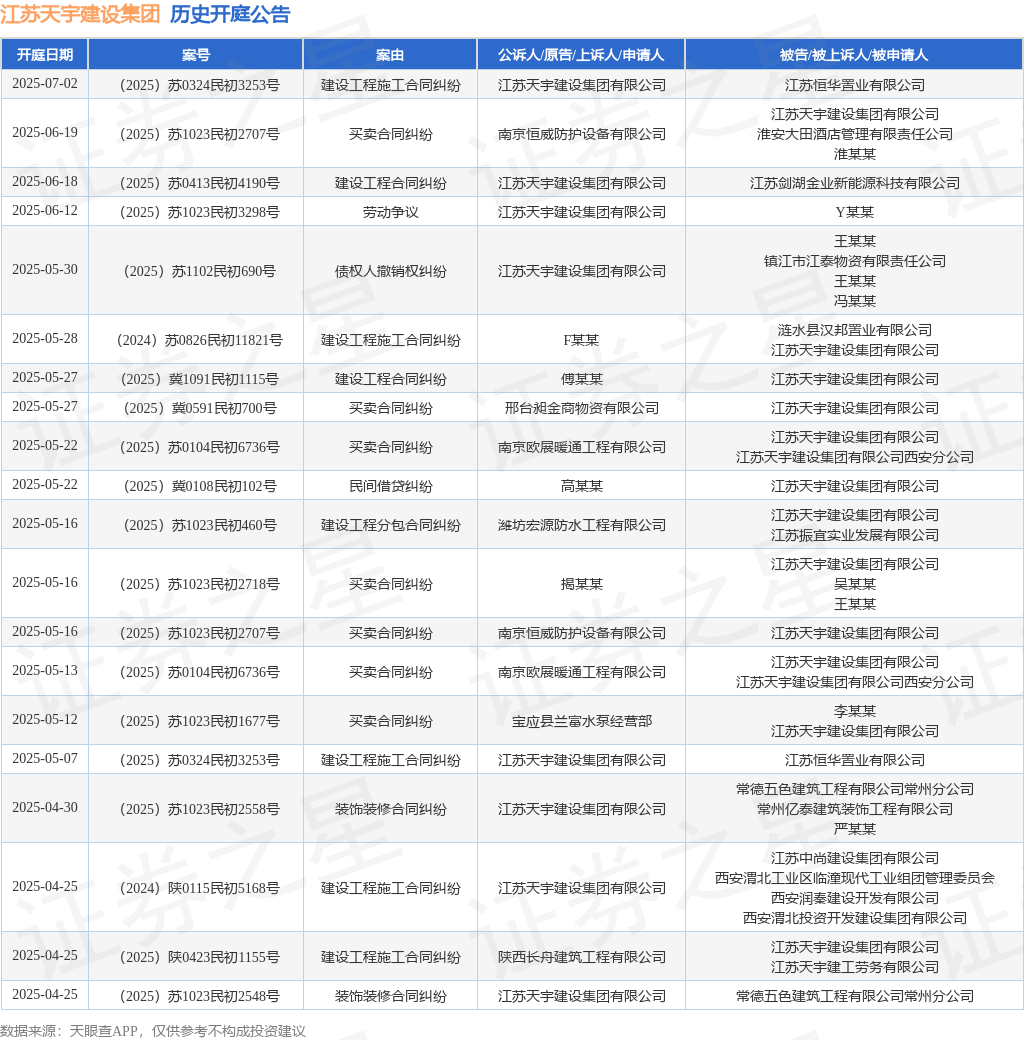Click the 劳动争议 case cause cell
Screen dimensions: 1024x1040
coord(391,212)
